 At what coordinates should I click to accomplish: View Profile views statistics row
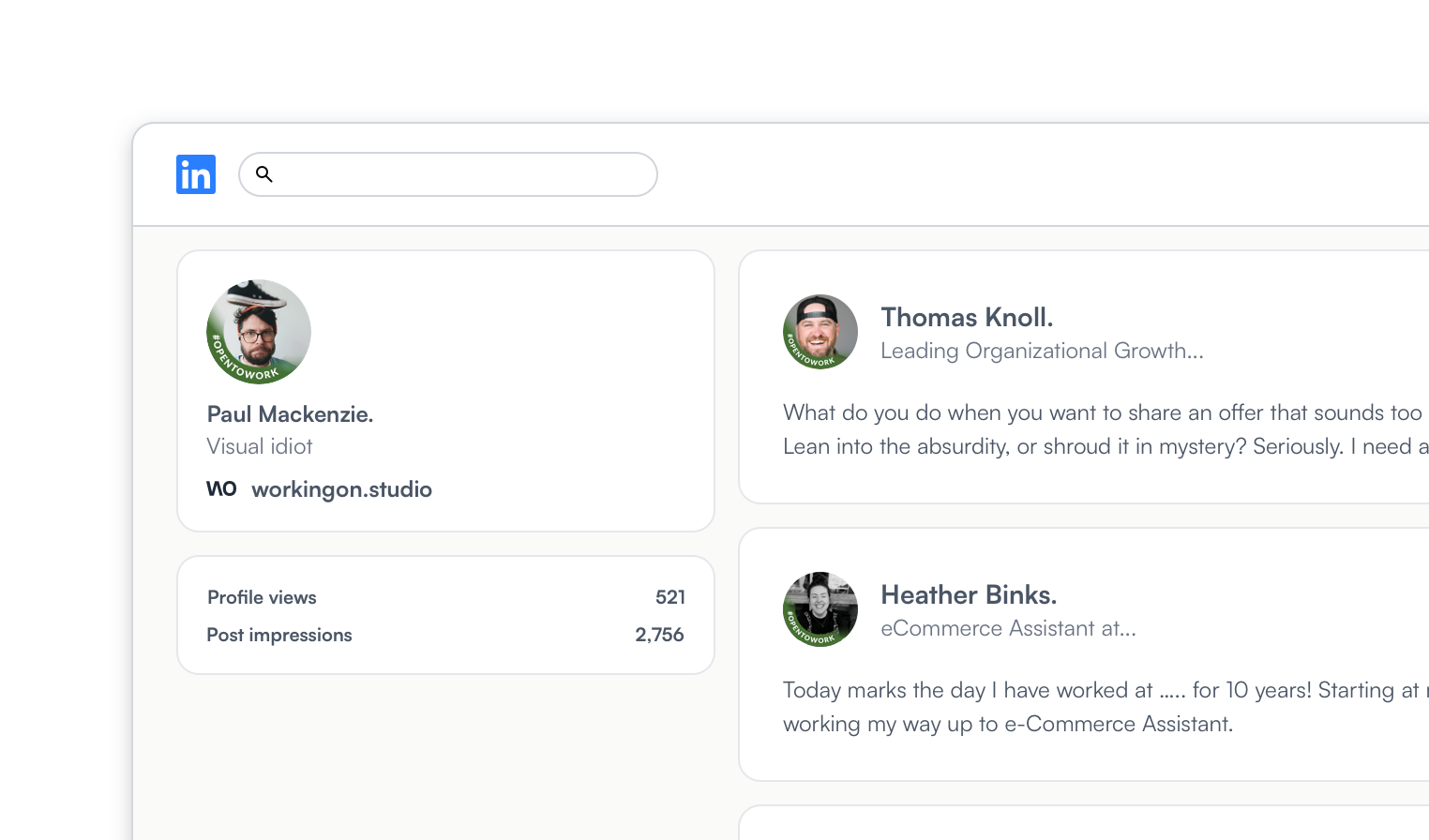pos(262,597)
